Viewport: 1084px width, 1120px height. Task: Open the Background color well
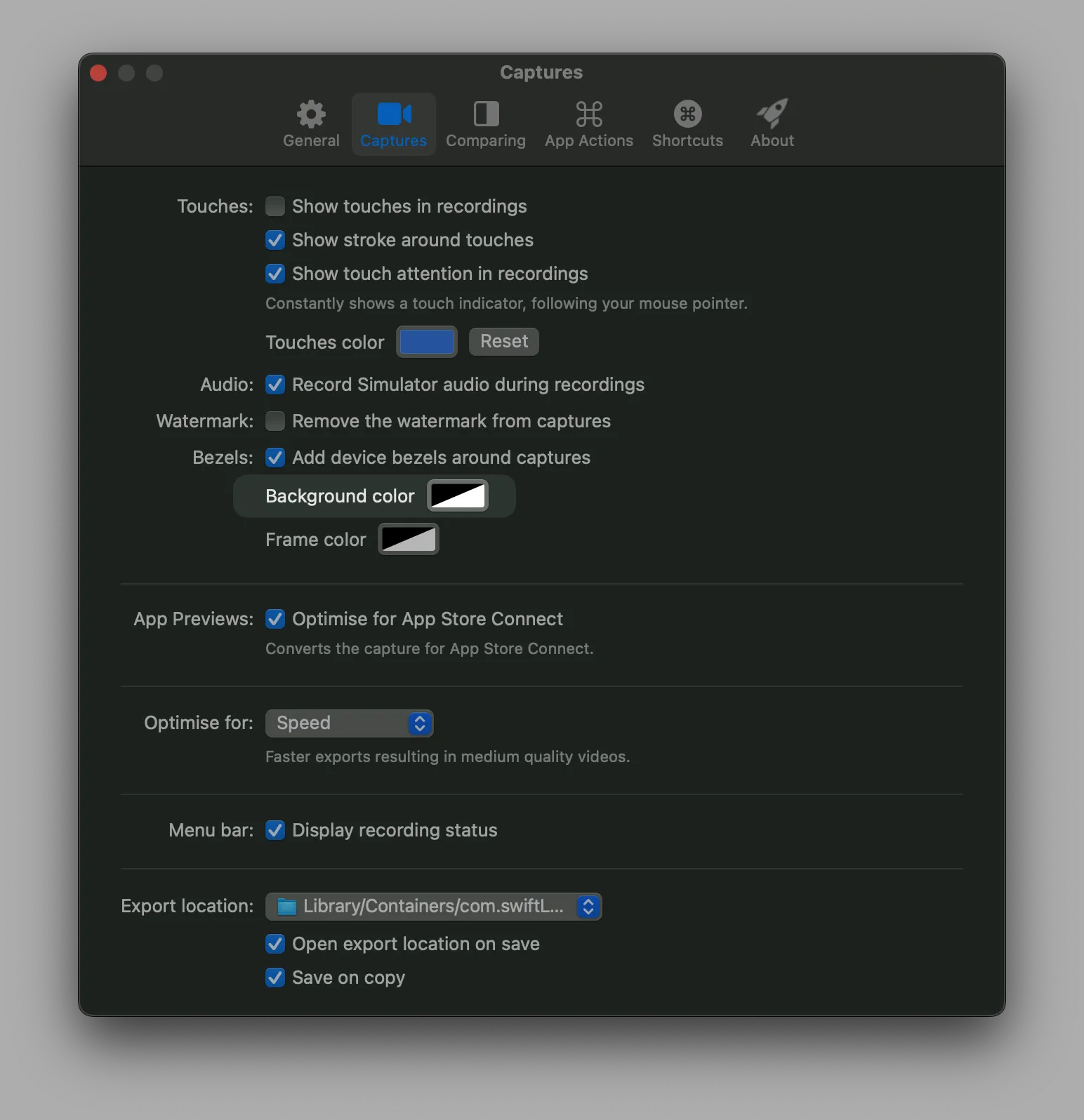[x=458, y=496]
